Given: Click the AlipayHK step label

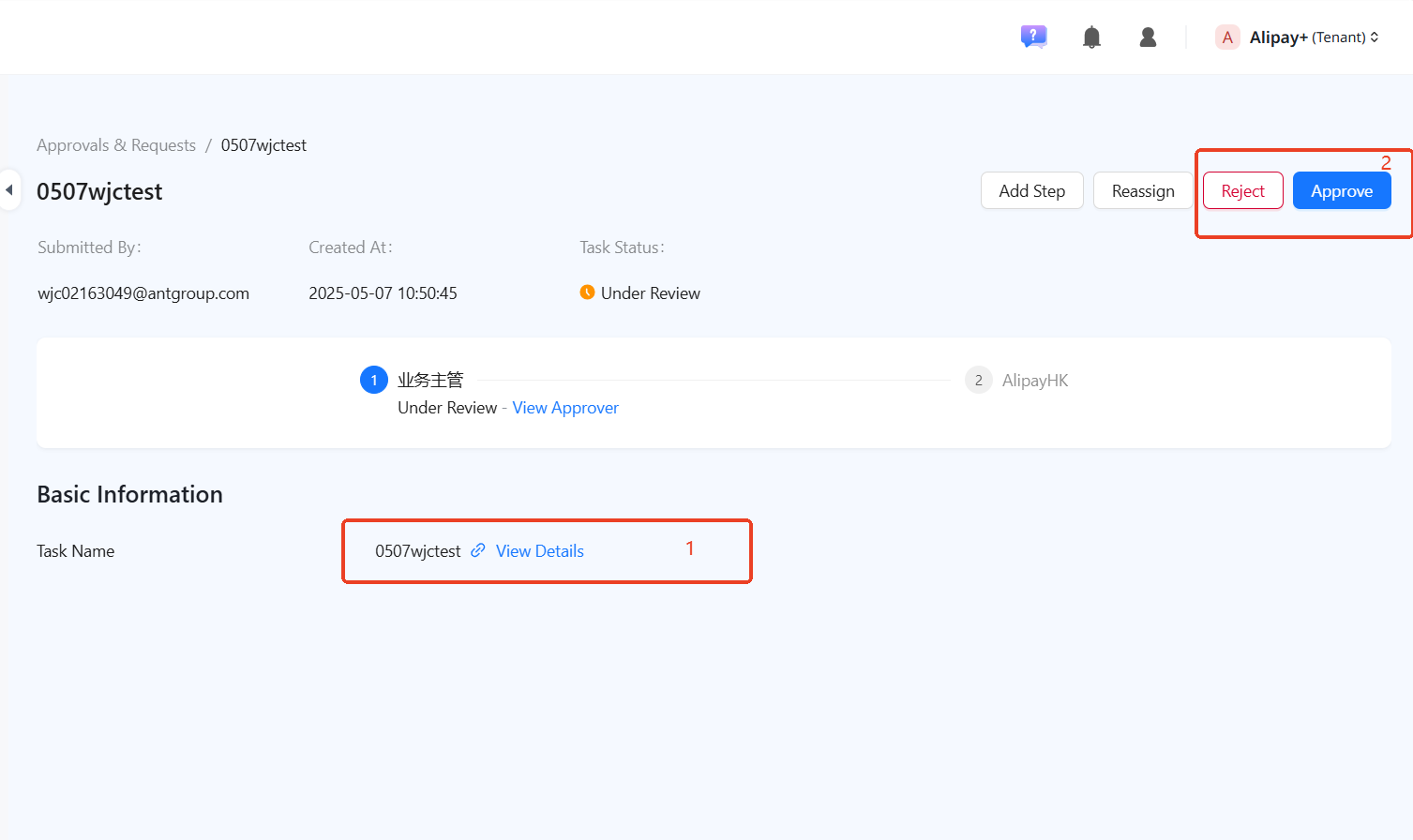Looking at the screenshot, I should coord(1034,381).
